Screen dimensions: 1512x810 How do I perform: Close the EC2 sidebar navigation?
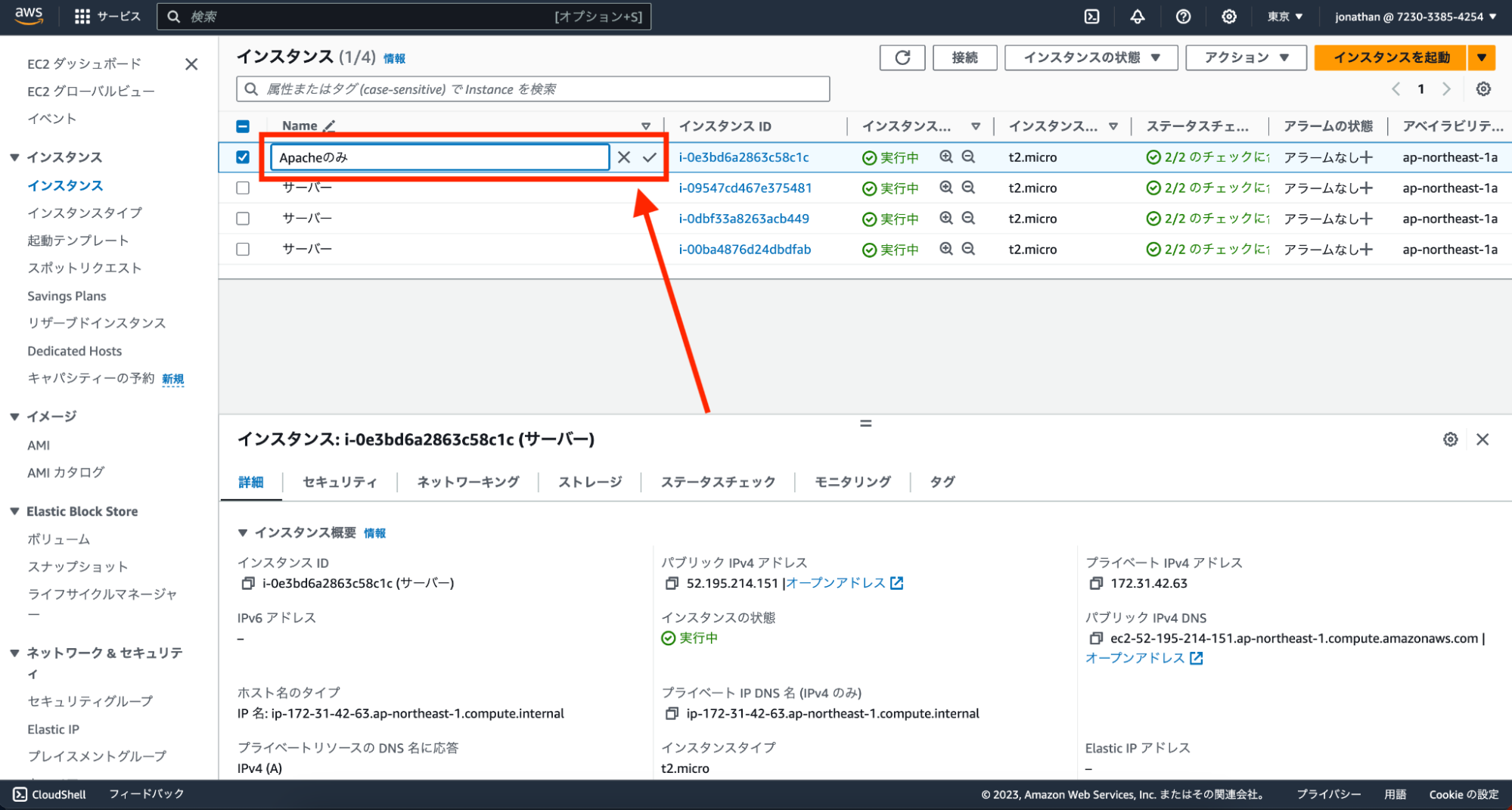point(191,64)
